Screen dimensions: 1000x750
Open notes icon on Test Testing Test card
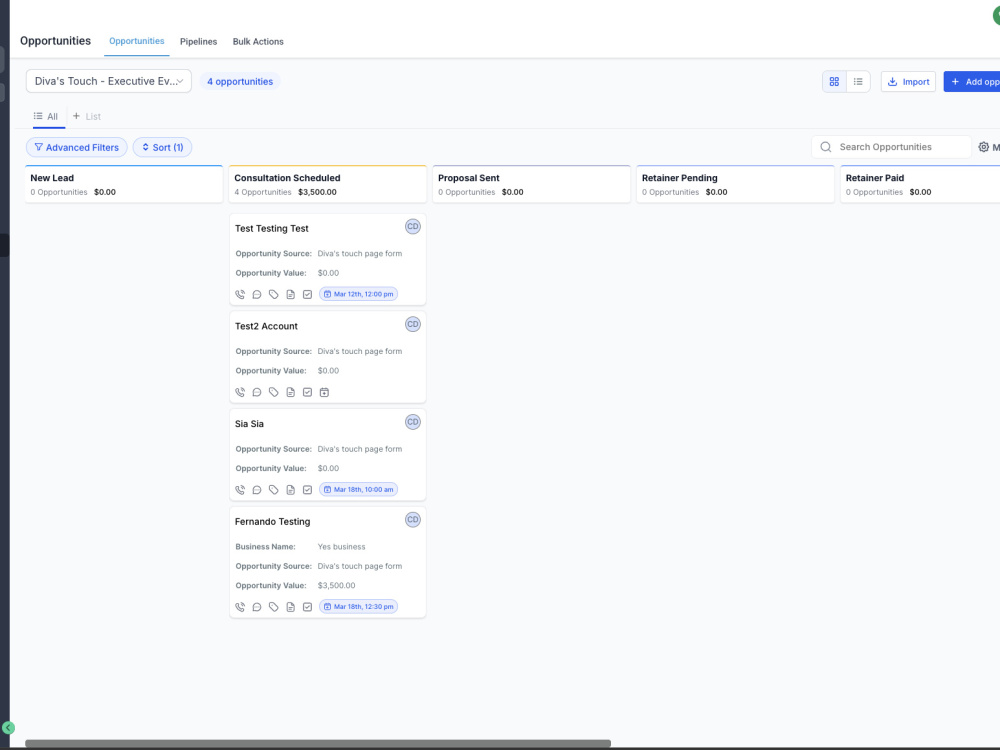click(290, 295)
